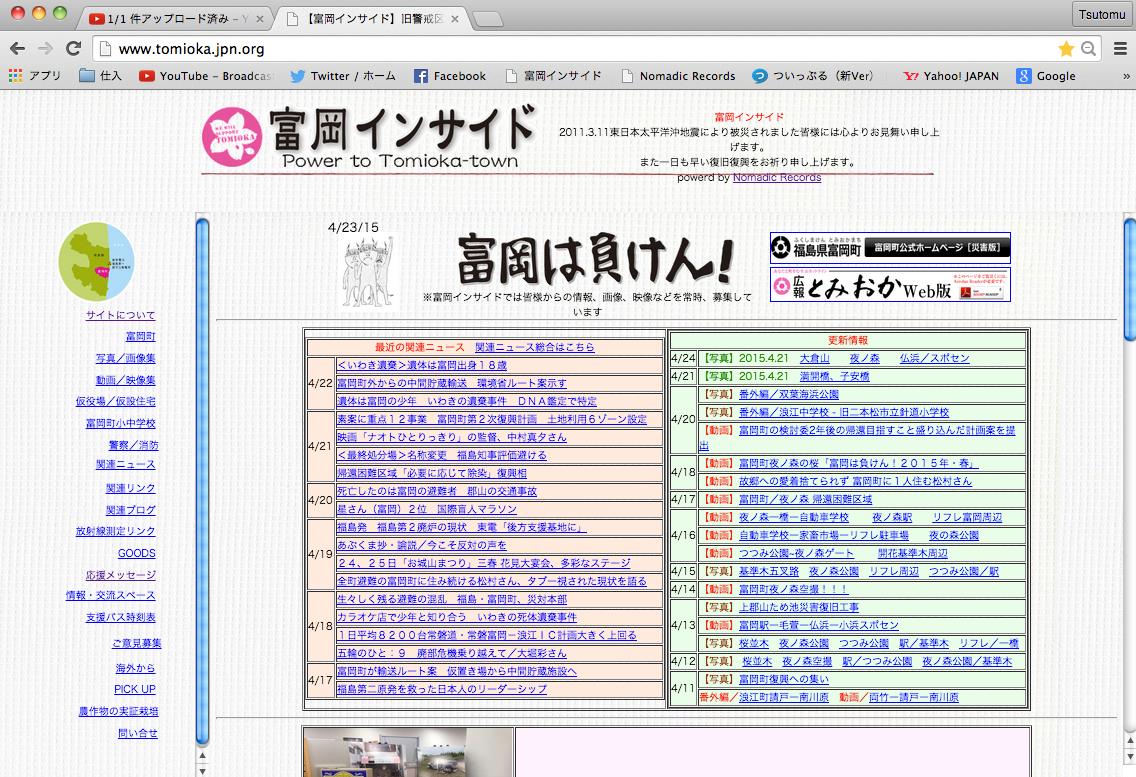The height and width of the screenshot is (777, 1136).
Task: Open the 富岡インサイド bookmark
Action: point(554,75)
